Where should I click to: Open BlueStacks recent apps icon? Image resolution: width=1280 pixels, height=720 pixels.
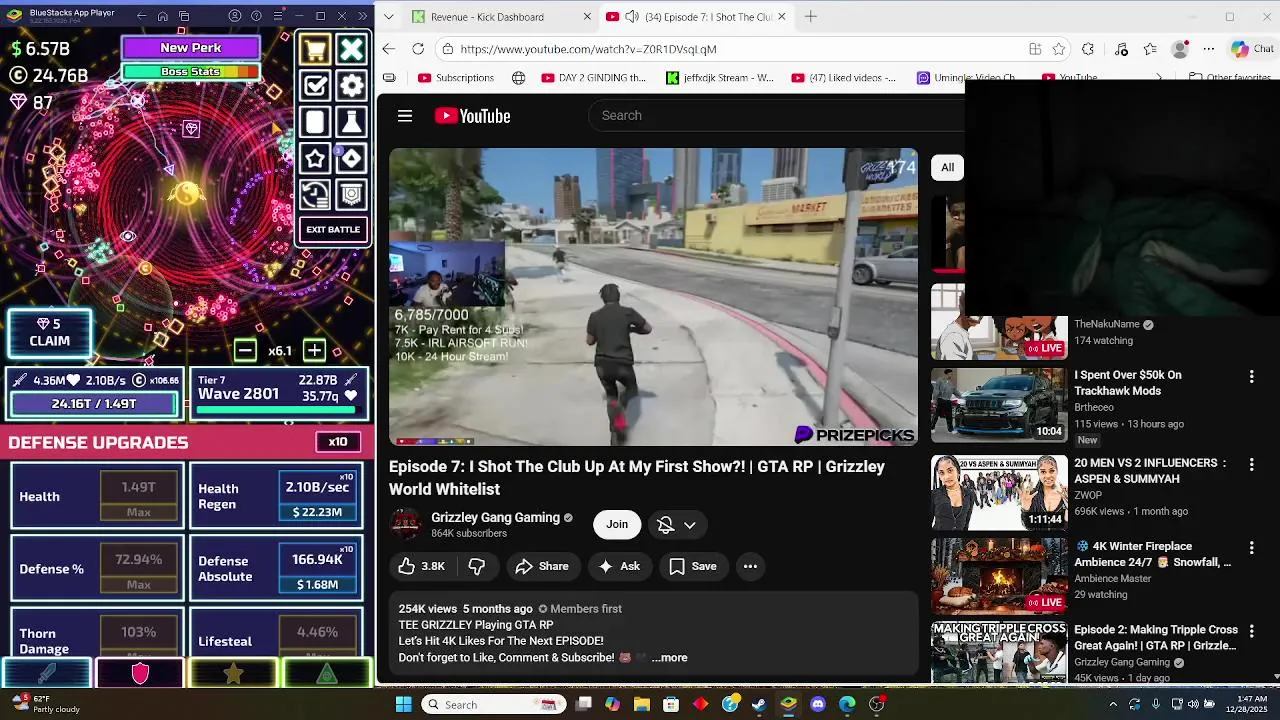184,16
